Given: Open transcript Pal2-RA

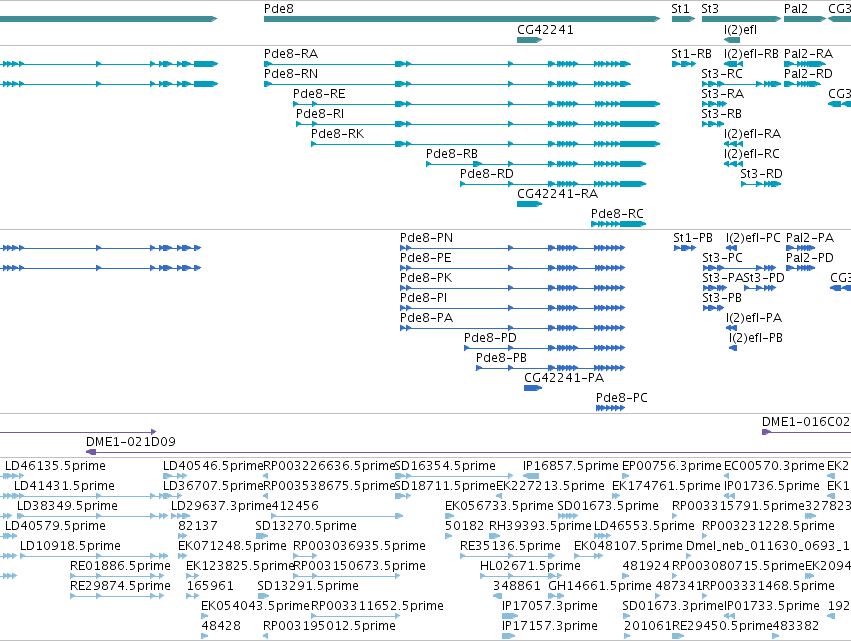Looking at the screenshot, I should [x=805, y=64].
